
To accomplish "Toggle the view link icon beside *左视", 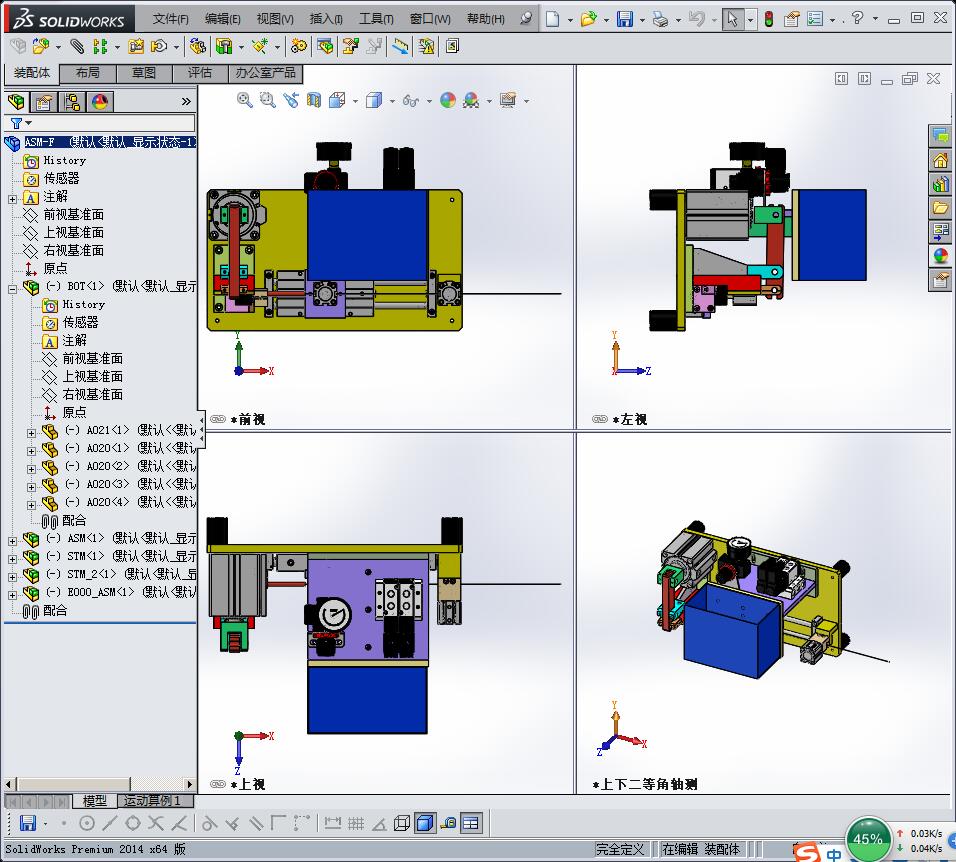I will point(599,419).
